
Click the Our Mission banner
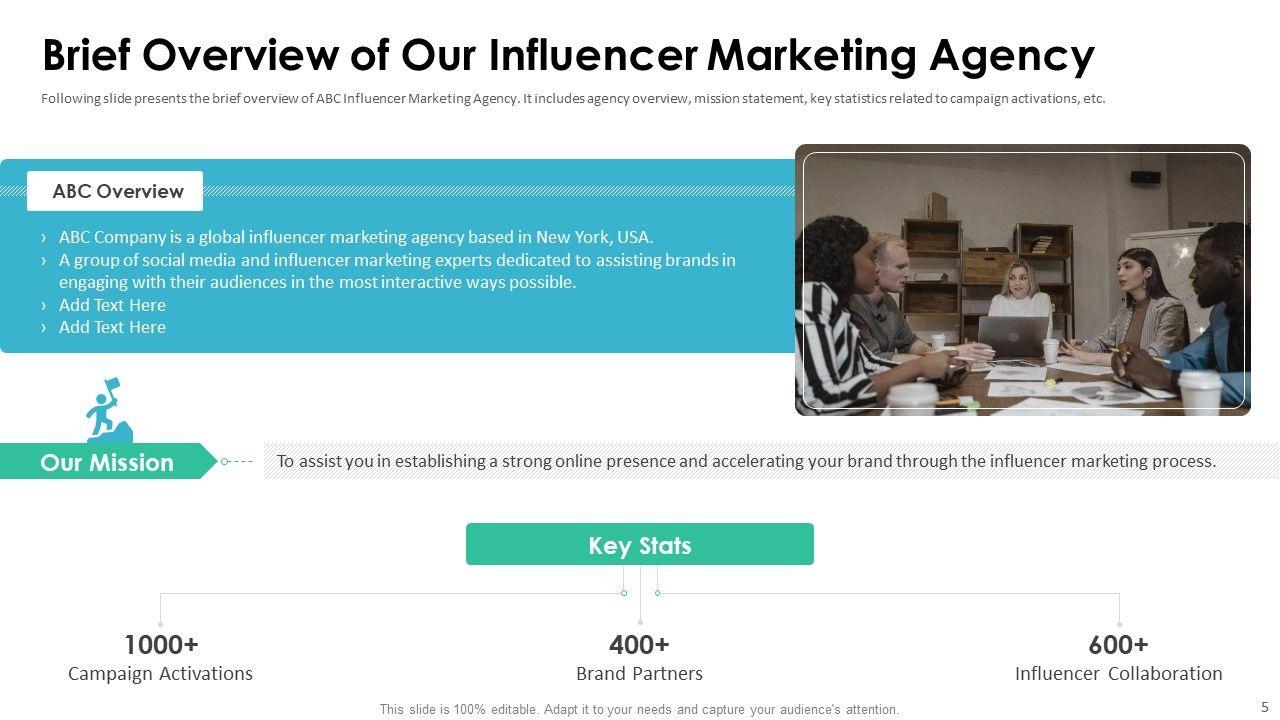pos(107,462)
